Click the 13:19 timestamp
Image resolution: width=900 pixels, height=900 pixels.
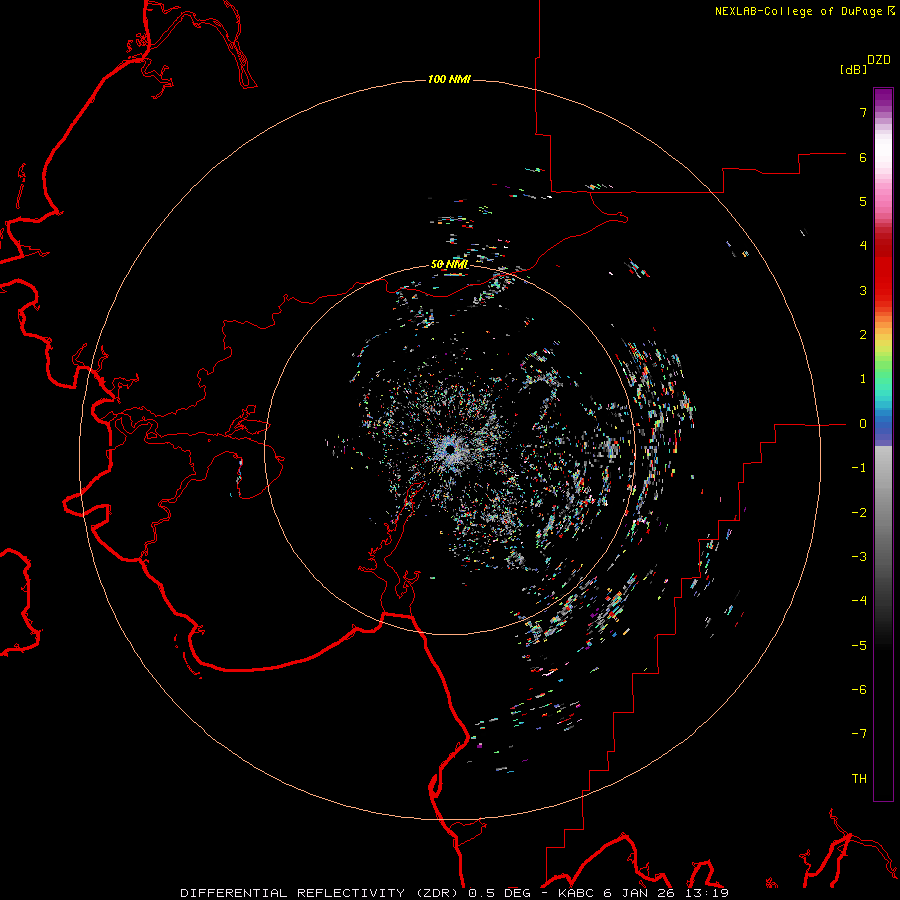[707, 893]
